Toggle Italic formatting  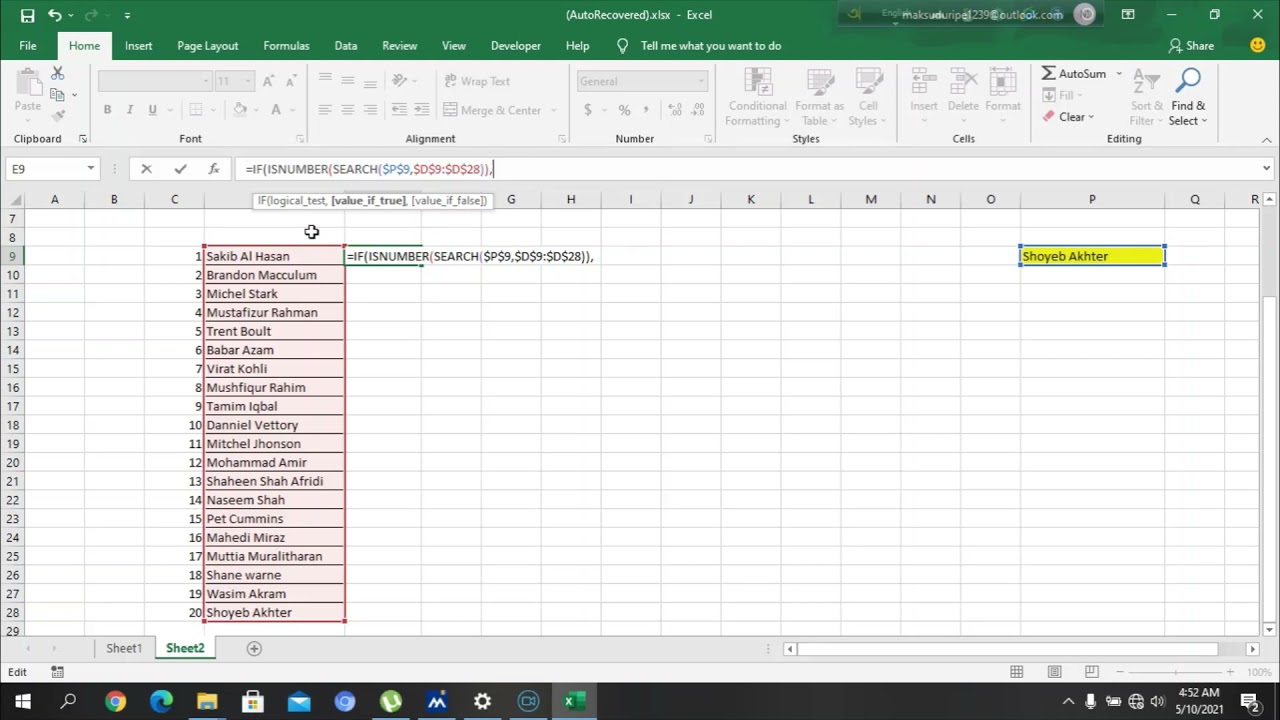[x=130, y=110]
